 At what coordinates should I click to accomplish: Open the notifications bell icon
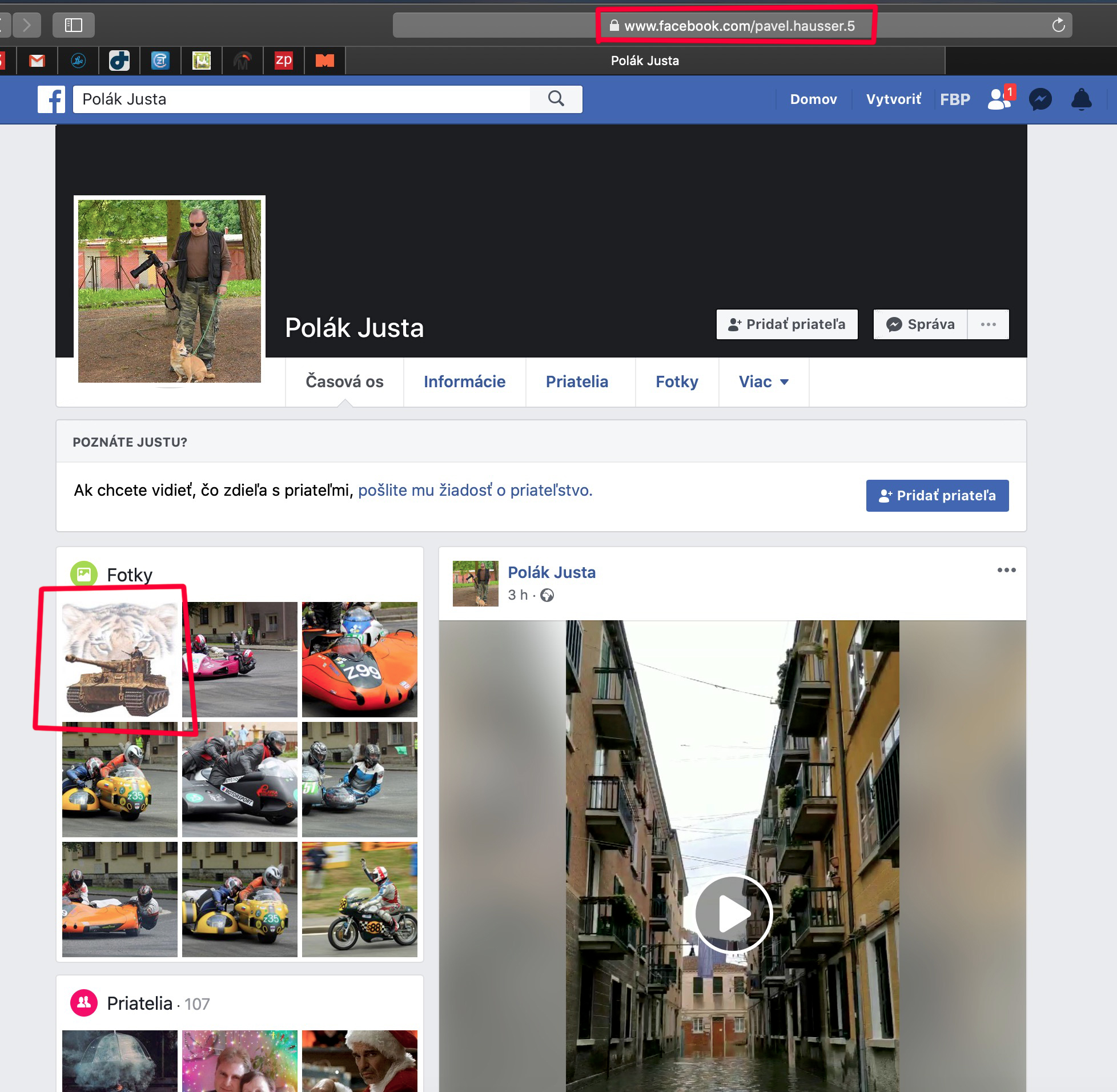(x=1081, y=99)
